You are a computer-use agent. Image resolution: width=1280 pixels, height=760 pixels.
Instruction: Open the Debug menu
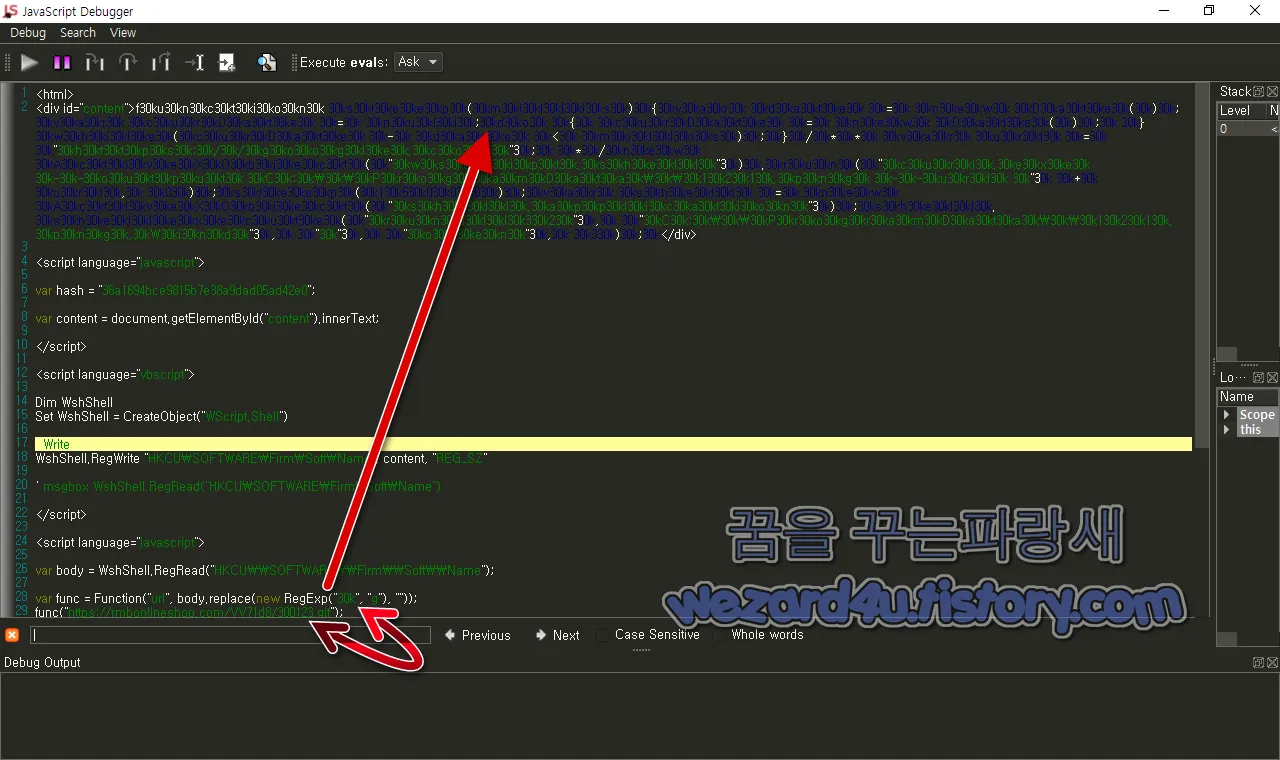[x=28, y=33]
